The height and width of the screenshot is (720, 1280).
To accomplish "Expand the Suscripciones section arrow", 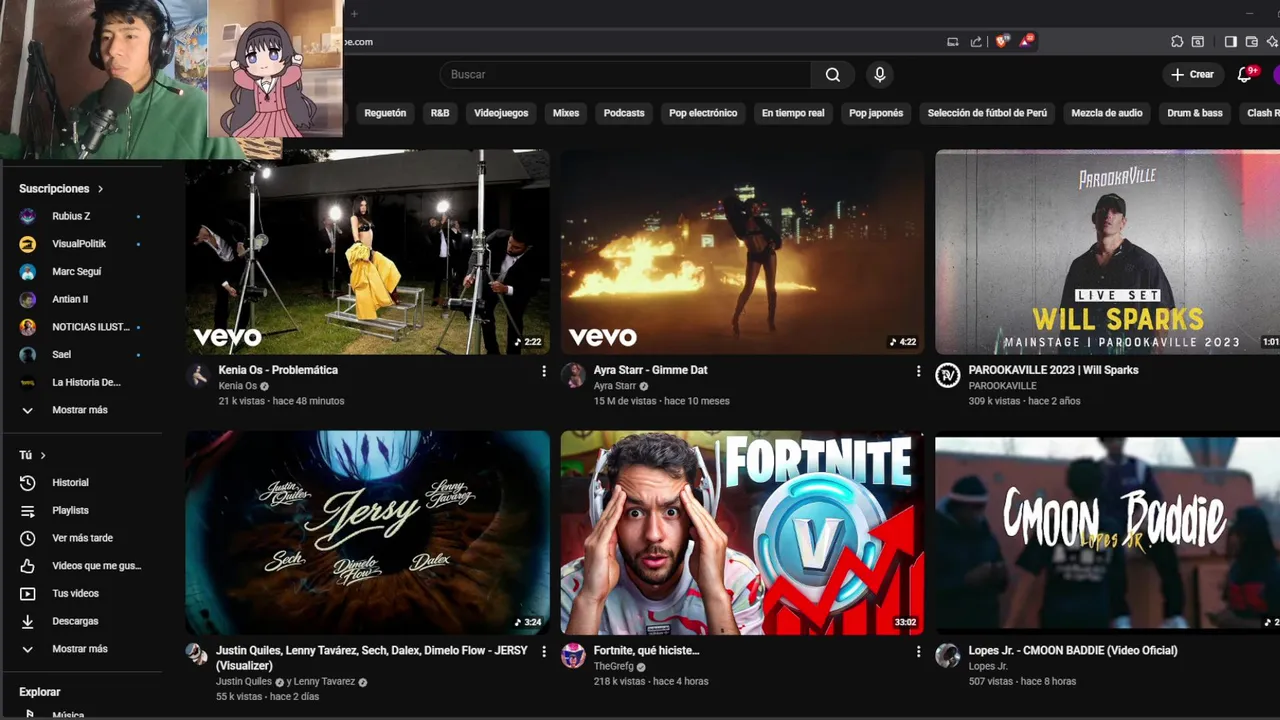I will (x=100, y=189).
